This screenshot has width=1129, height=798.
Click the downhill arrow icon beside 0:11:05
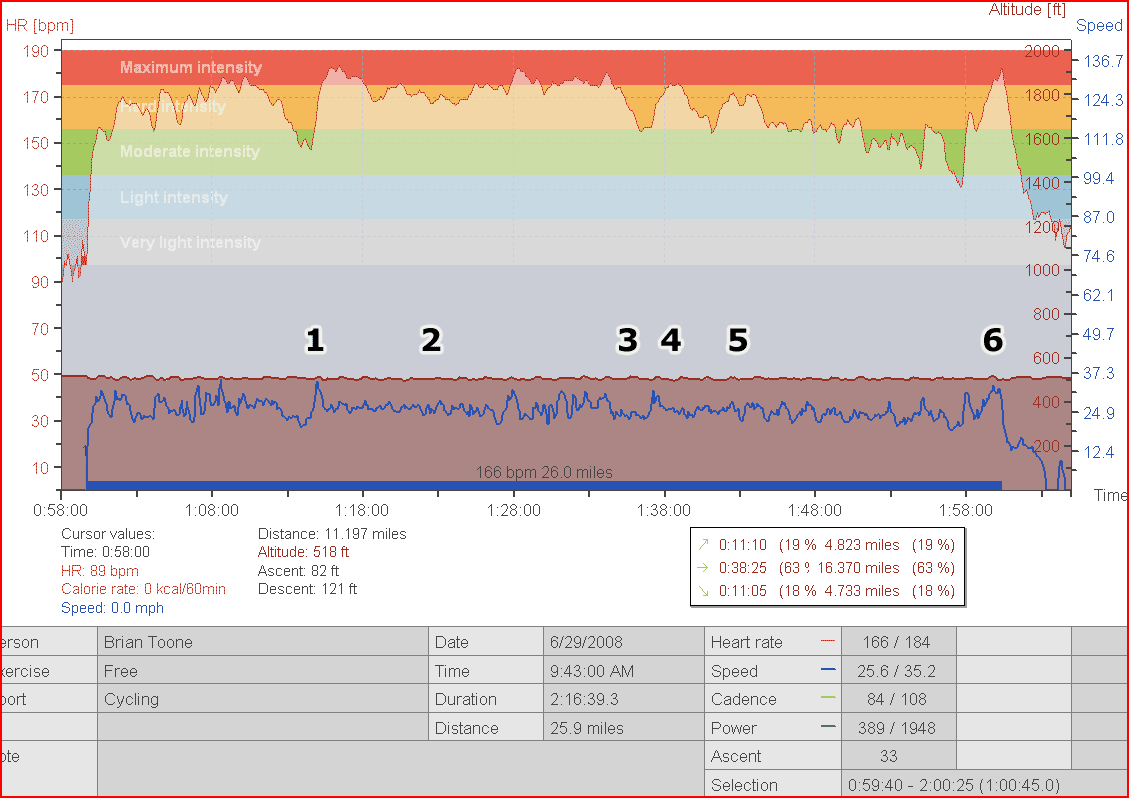[x=703, y=591]
